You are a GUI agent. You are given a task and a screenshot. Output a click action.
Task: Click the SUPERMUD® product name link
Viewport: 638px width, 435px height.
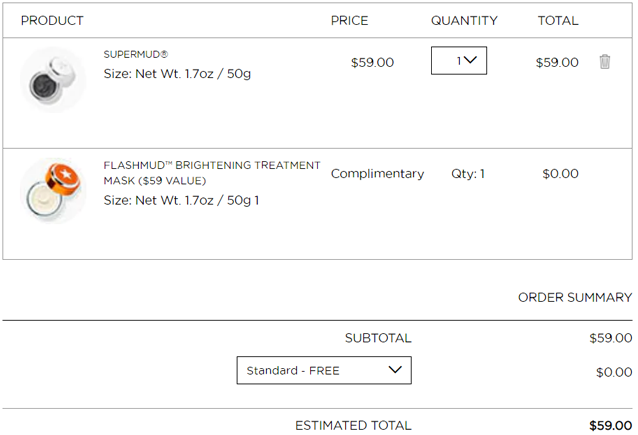tap(135, 54)
